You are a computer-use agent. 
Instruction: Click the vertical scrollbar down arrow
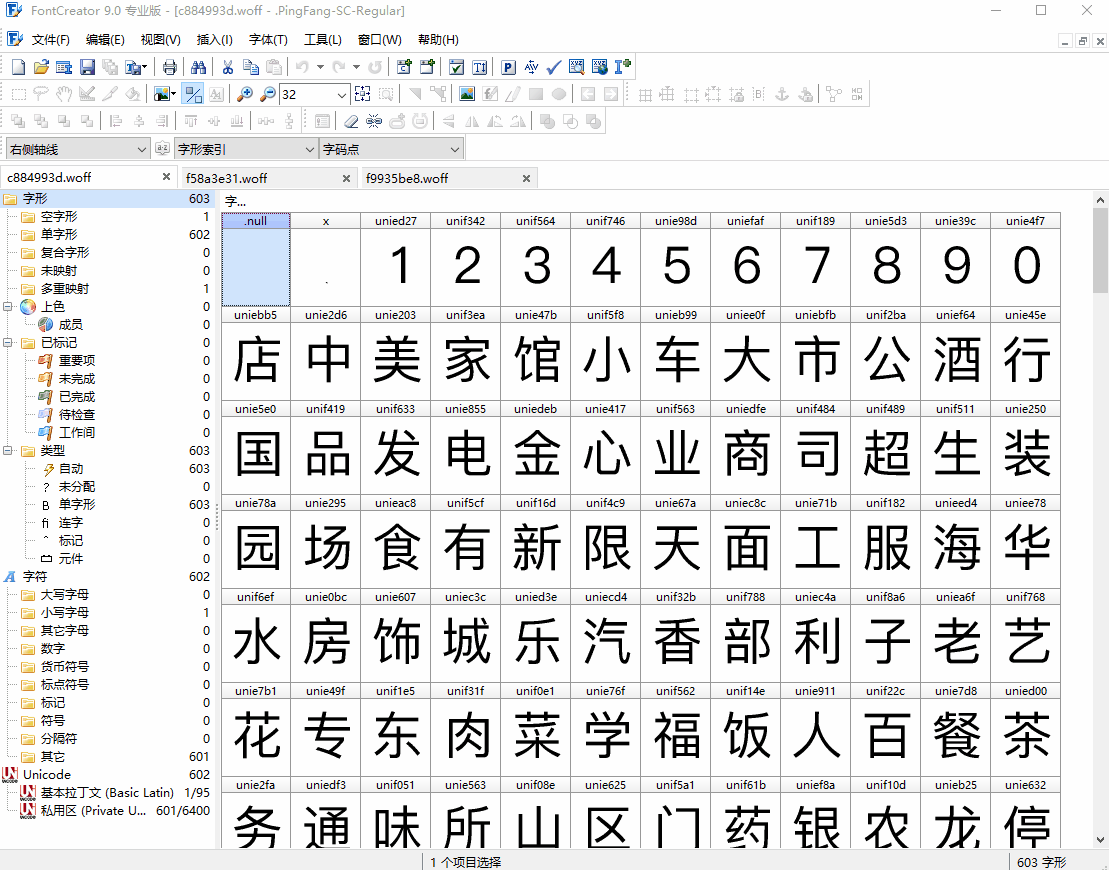coord(1100,840)
